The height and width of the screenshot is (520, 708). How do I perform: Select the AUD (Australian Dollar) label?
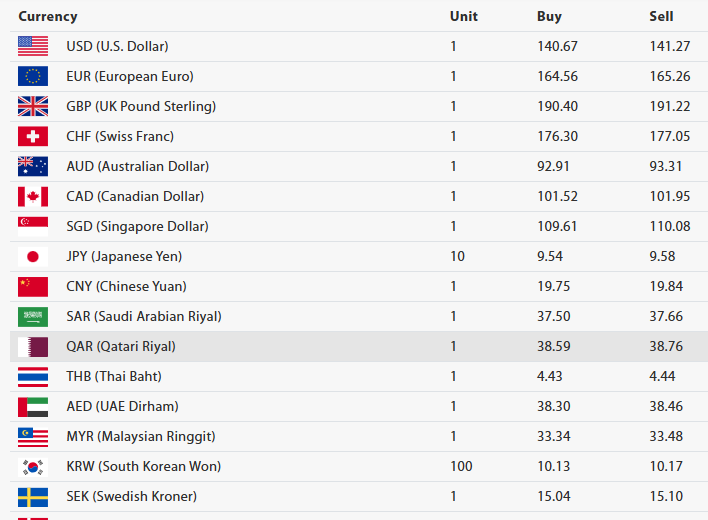(x=137, y=166)
